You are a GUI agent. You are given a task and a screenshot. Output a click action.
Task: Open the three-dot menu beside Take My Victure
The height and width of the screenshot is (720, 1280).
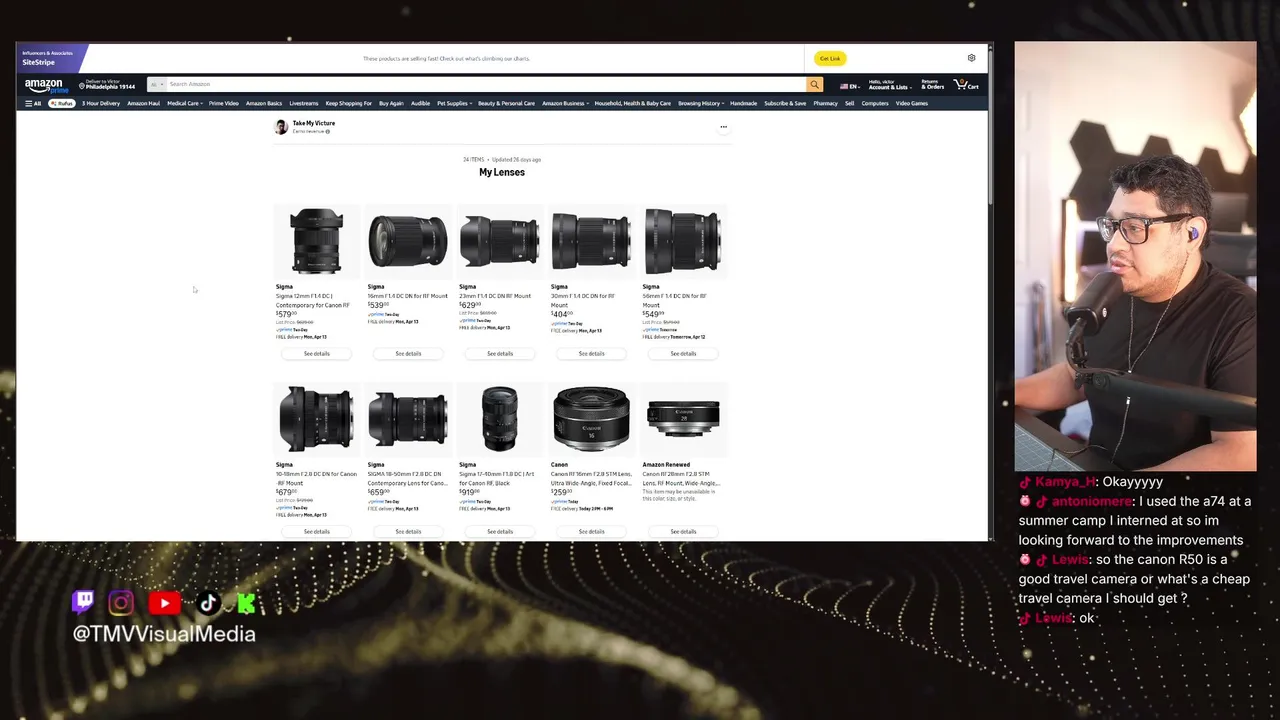(x=723, y=127)
